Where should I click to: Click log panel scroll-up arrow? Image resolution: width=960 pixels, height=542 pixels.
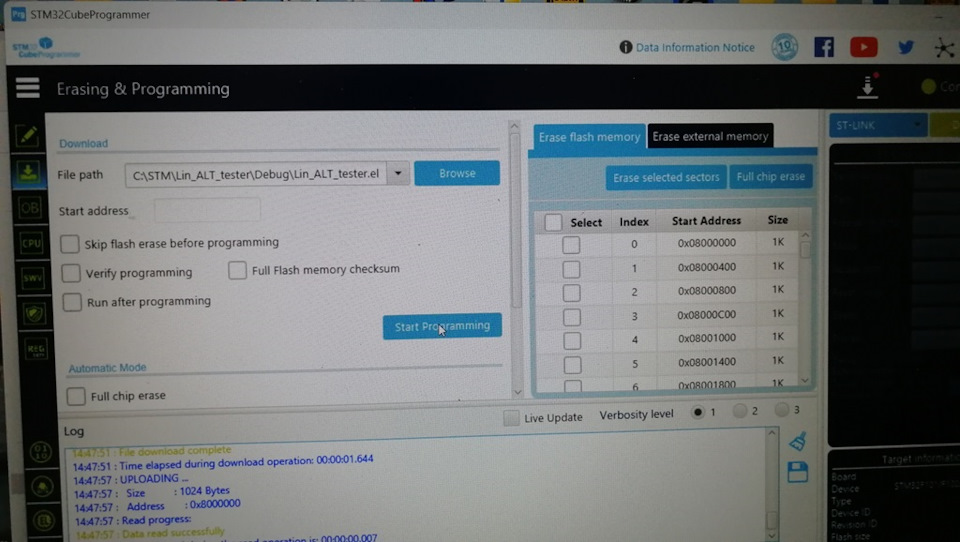point(771,433)
